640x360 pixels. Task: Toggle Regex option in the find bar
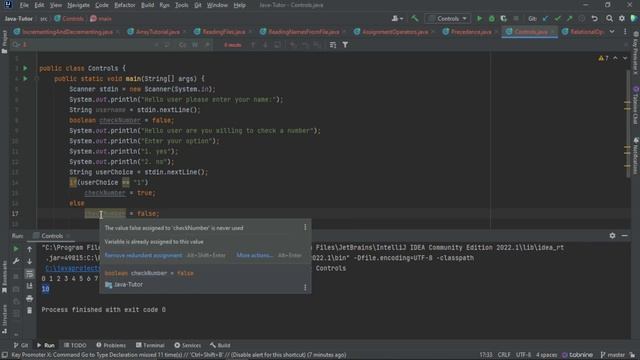coord(207,45)
